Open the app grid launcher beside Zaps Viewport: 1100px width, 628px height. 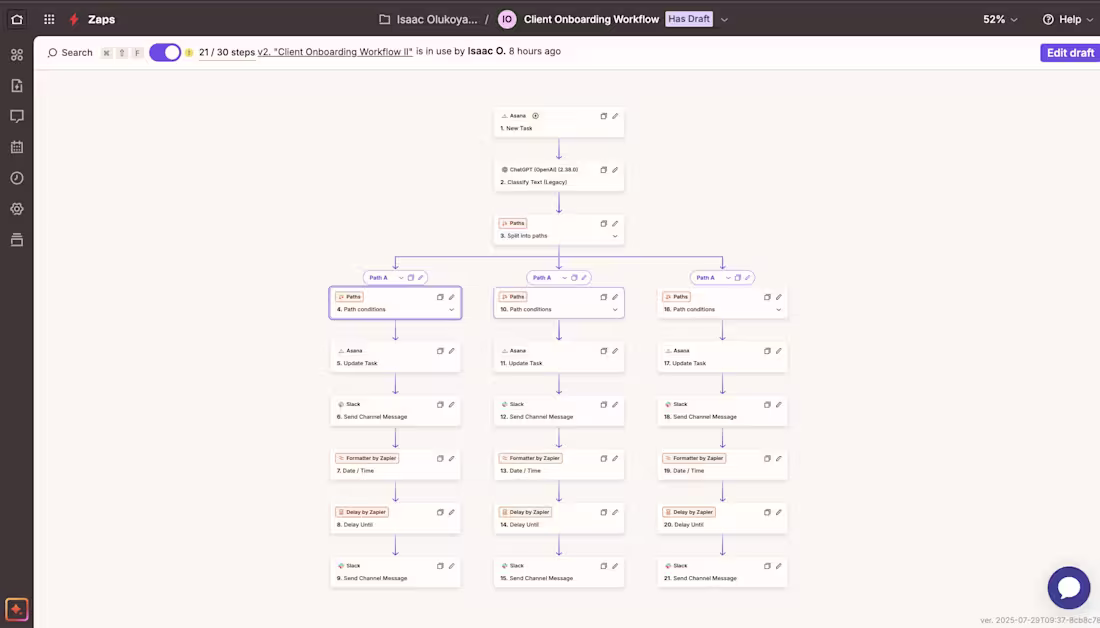pyautogui.click(x=47, y=18)
